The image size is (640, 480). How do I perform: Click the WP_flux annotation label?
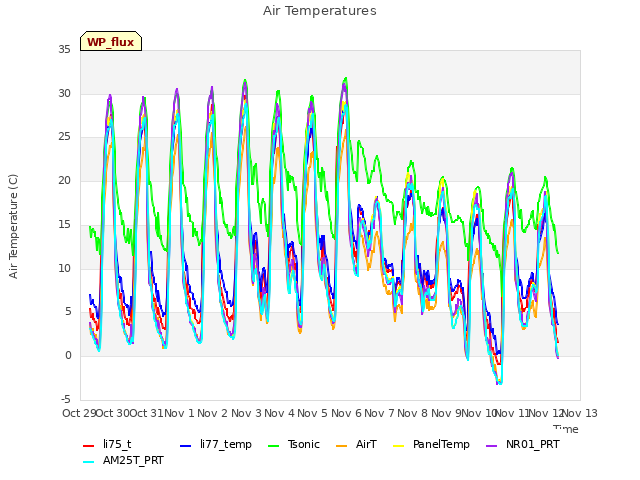pyautogui.click(x=111, y=42)
